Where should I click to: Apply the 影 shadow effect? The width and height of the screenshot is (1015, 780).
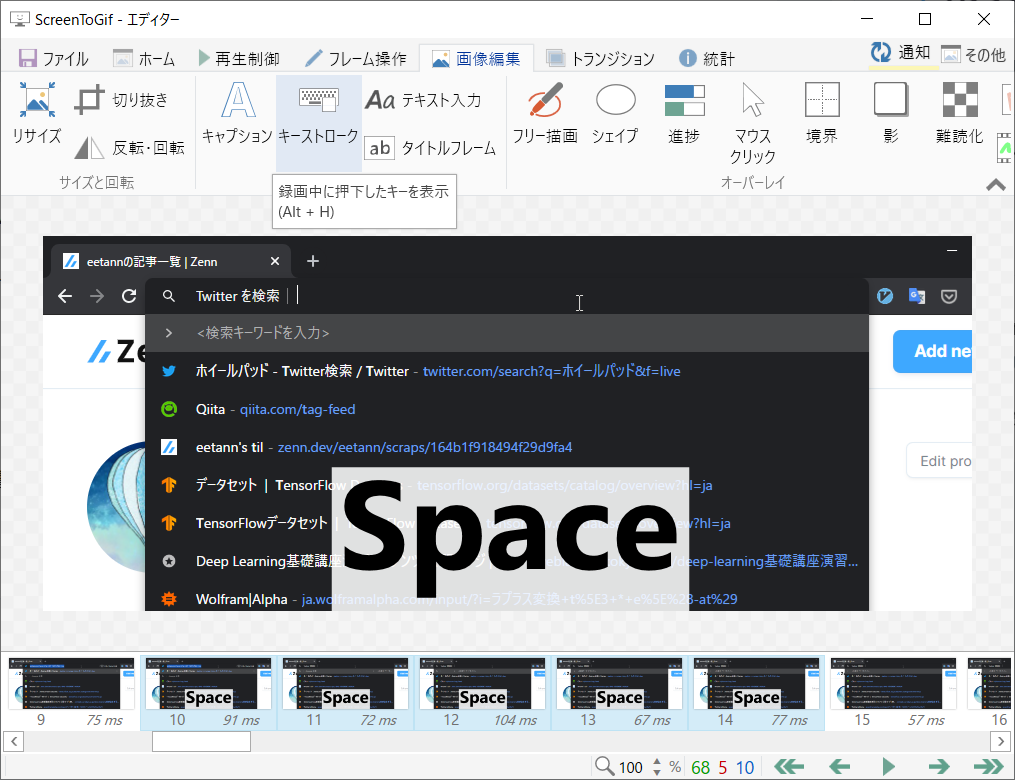tap(891, 112)
